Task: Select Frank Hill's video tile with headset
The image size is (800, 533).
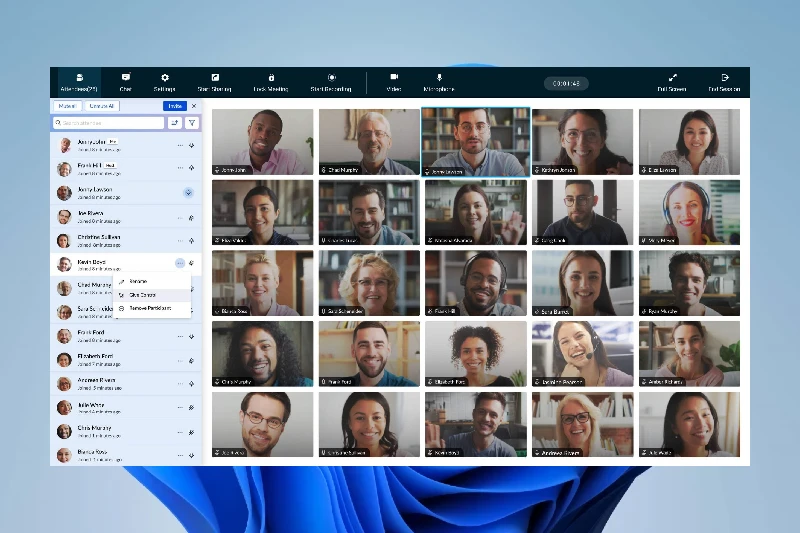Action: pos(476,283)
